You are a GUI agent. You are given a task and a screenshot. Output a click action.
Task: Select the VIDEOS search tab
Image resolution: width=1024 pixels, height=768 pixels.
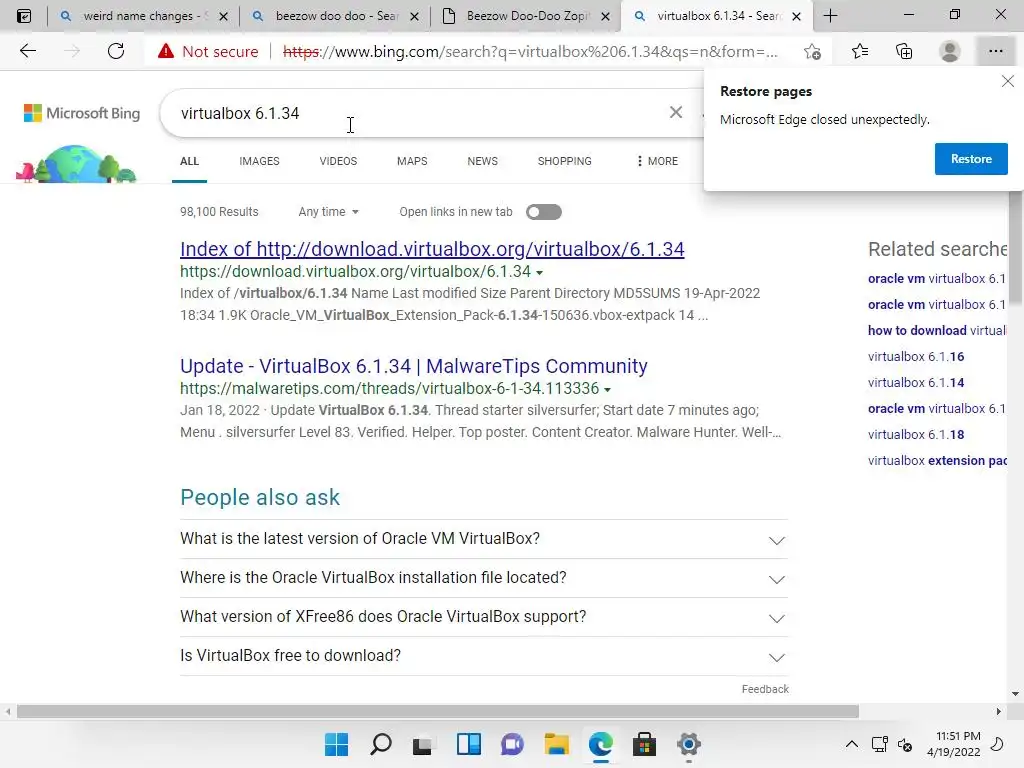coord(338,161)
